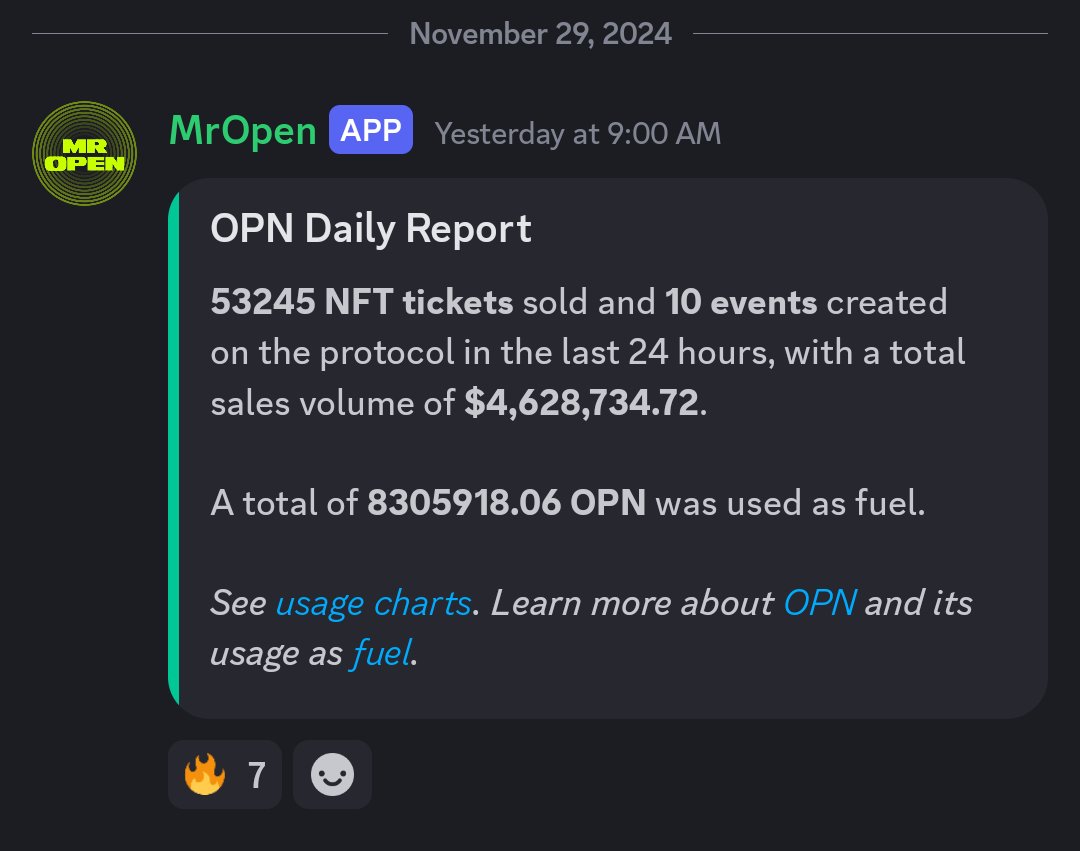Click the green accent bar of the embed
The height and width of the screenshot is (851, 1080).
[174, 448]
